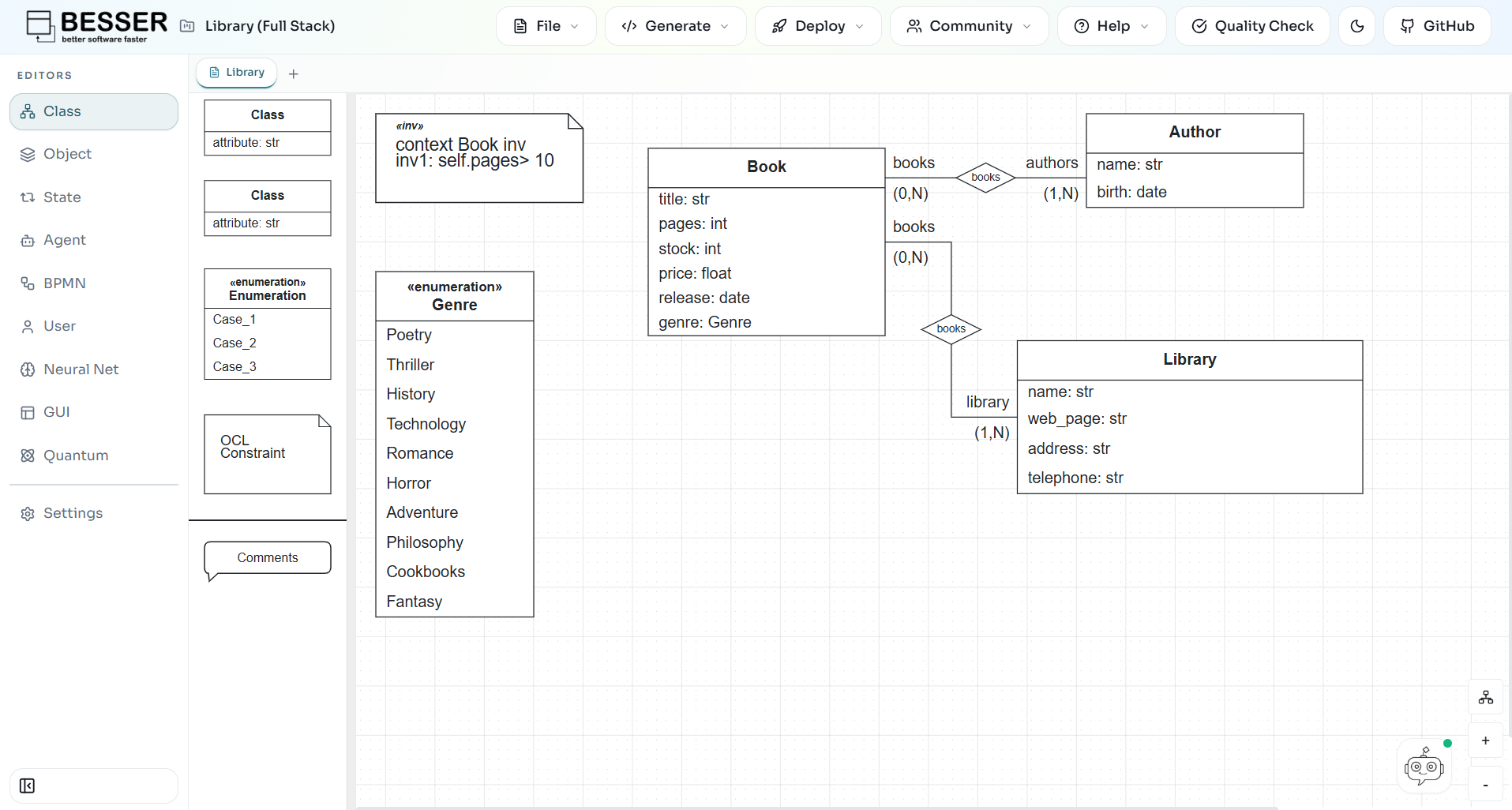The image size is (1512, 810).
Task: Expand the Help menu
Action: click(x=1112, y=26)
